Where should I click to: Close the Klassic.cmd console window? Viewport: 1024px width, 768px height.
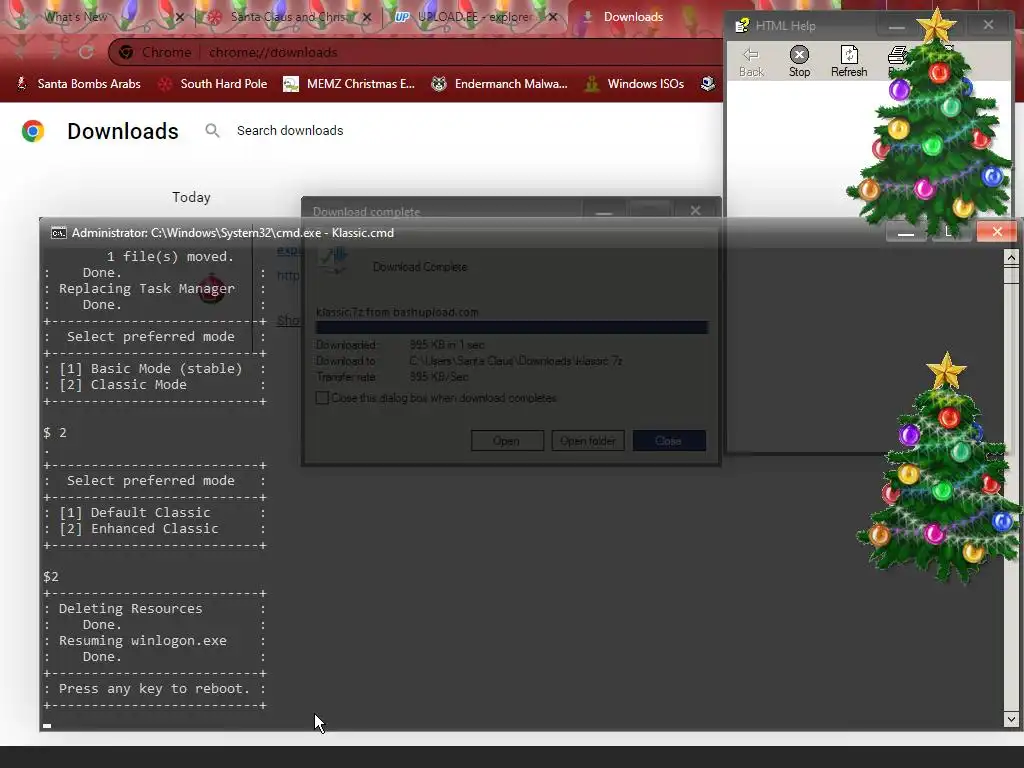(x=997, y=232)
